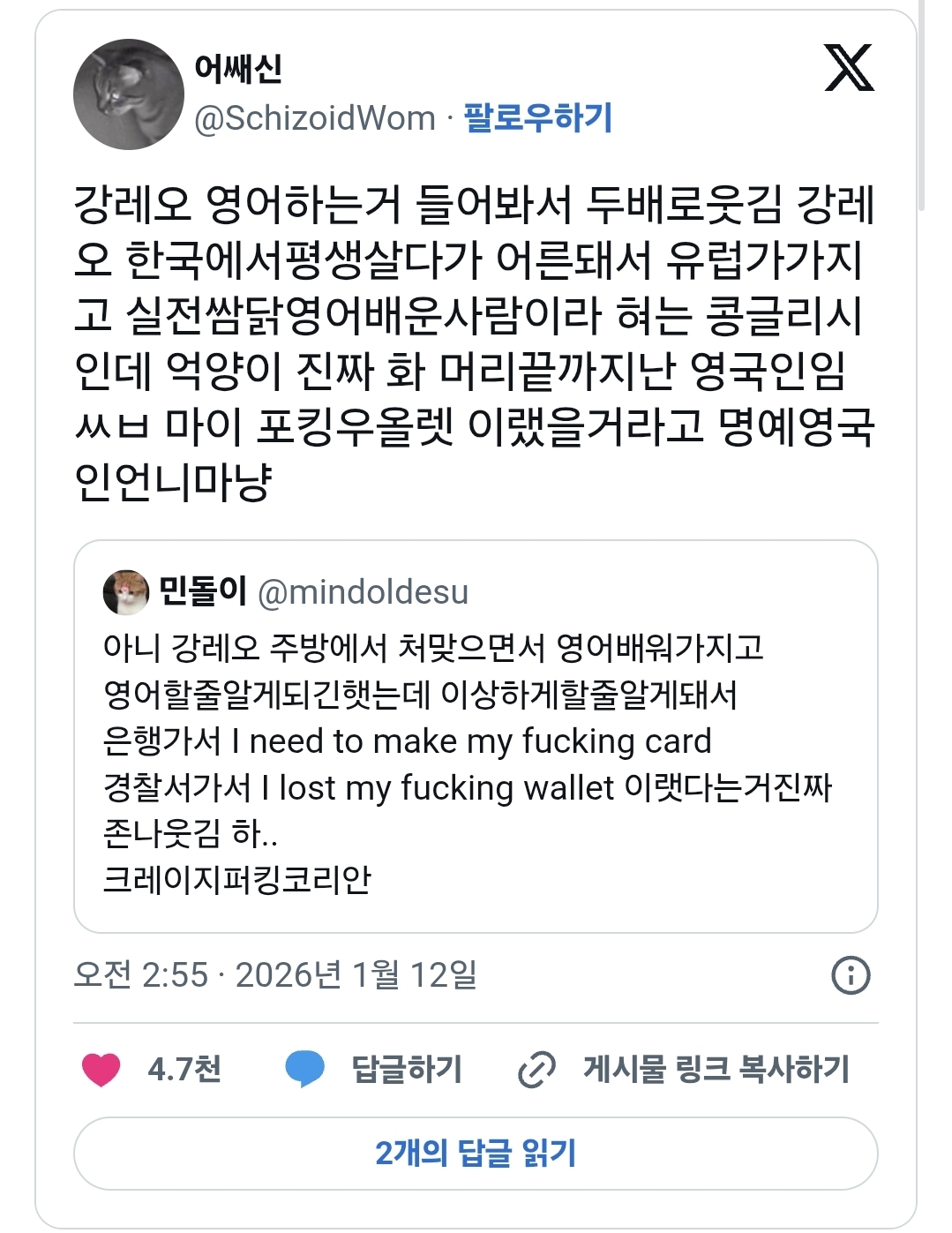Click 2개의 답글 읽기 button
952x1233 pixels.
pyautogui.click(x=476, y=1154)
